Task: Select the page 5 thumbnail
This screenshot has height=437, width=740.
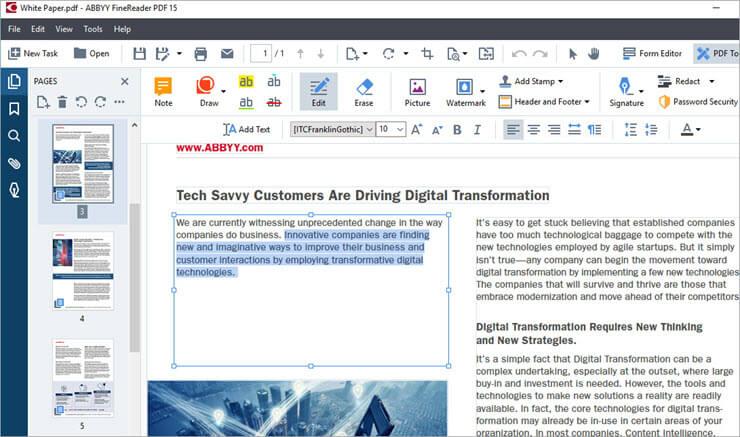Action: [83, 378]
